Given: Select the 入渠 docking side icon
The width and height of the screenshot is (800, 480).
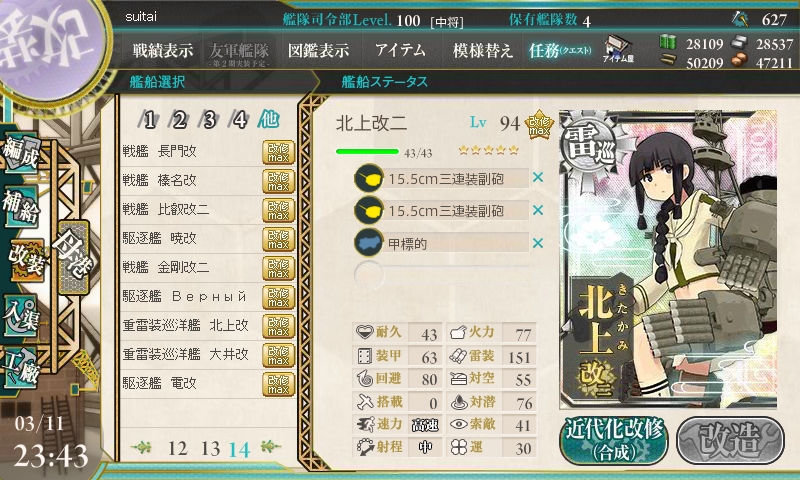Looking at the screenshot, I should point(20,315).
